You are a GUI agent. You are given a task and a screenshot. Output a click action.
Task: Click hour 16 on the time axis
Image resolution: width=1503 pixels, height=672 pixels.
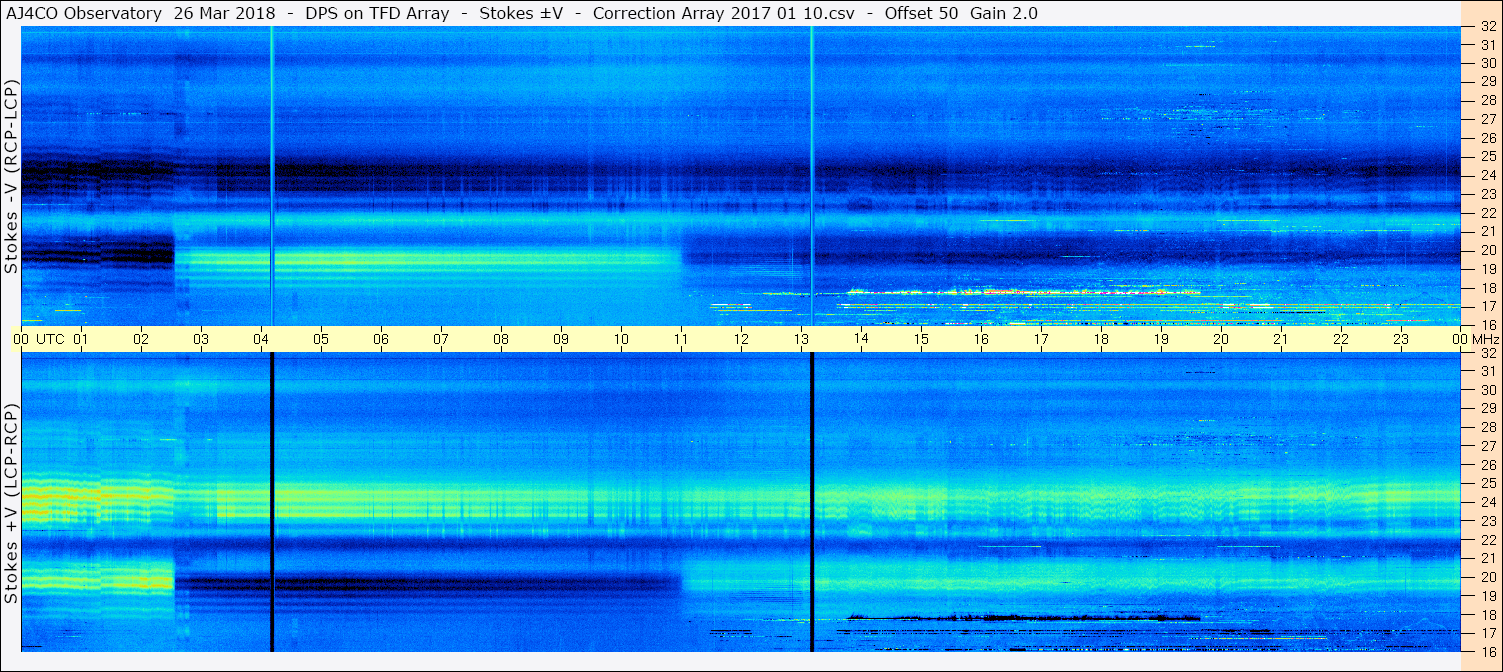[981, 339]
